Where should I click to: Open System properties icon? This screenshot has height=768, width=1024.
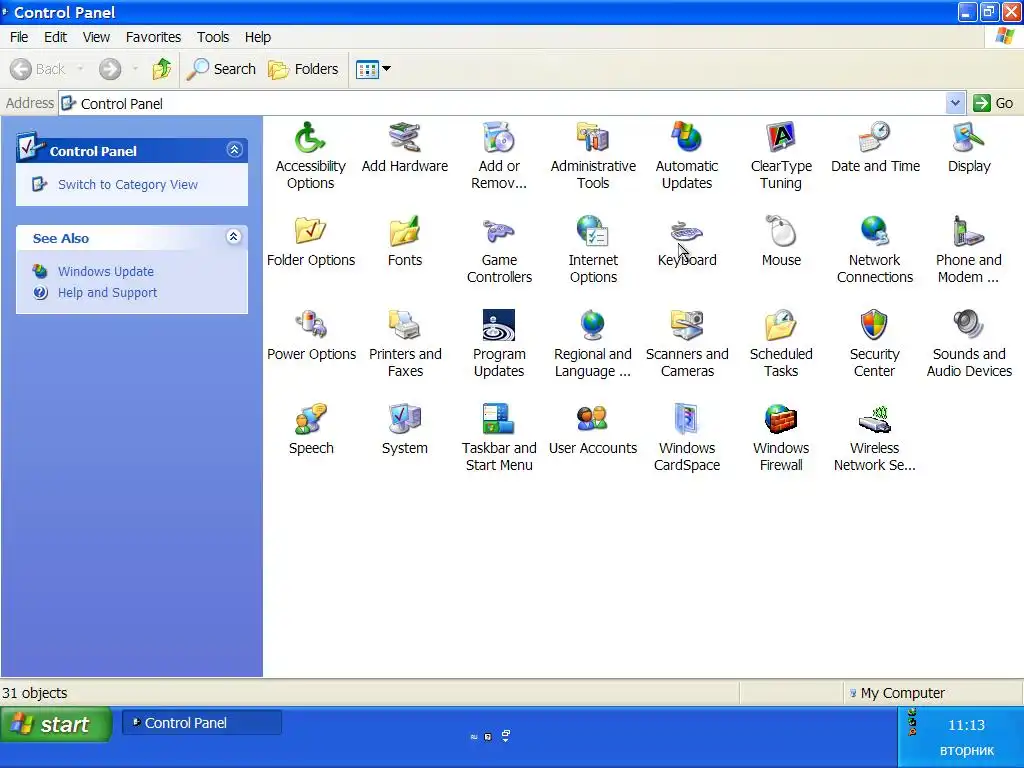(405, 430)
